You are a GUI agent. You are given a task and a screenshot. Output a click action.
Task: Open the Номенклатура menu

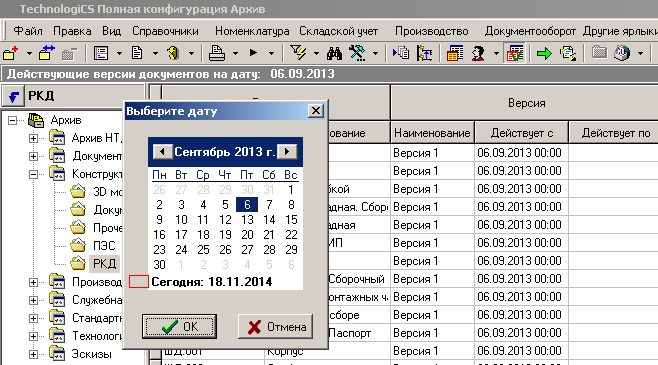[x=252, y=31]
